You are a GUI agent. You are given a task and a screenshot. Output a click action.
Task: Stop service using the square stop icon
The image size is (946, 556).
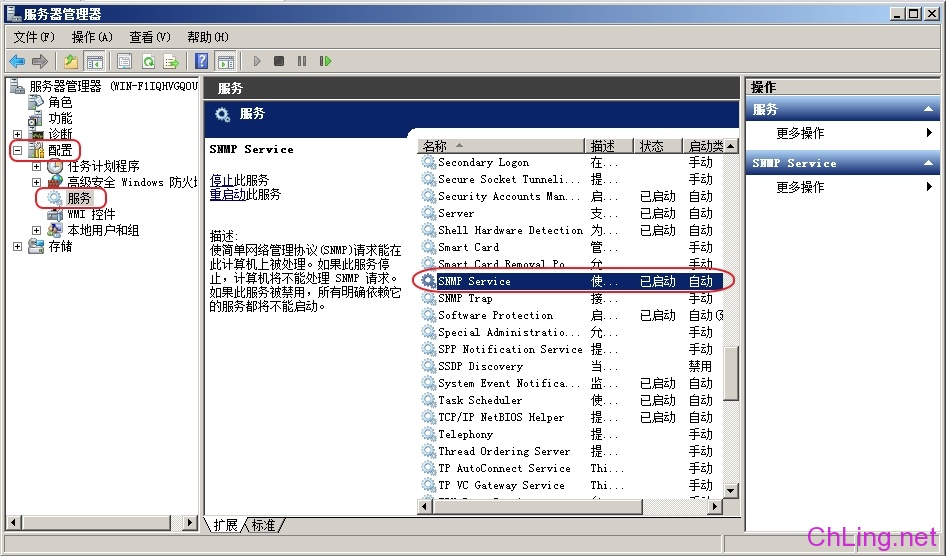tap(279, 61)
